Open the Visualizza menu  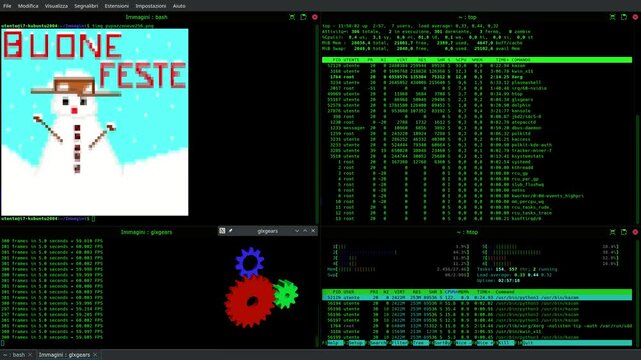point(56,6)
